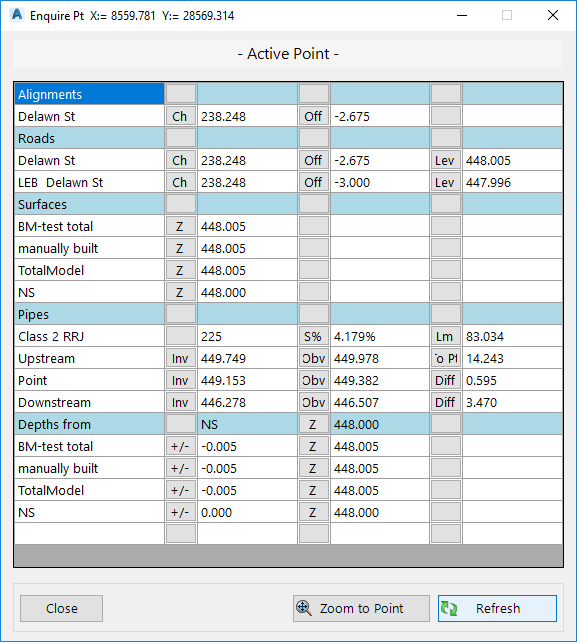Click pipe length value 83.034
The image size is (577, 642).
[484, 337]
